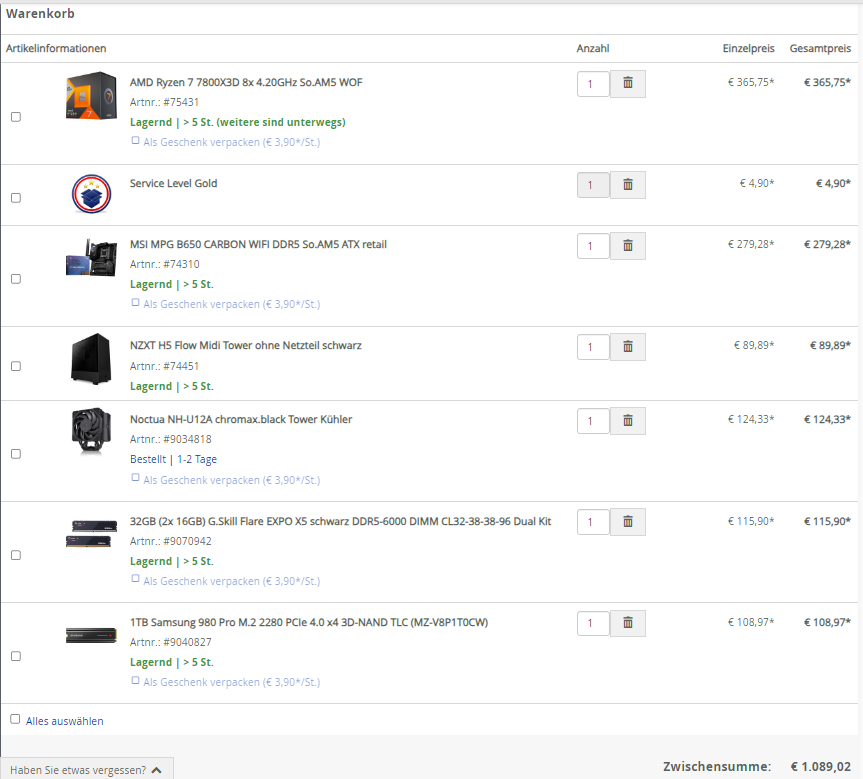Remove Service Level Gold via trash icon
The height and width of the screenshot is (779, 863).
627,185
